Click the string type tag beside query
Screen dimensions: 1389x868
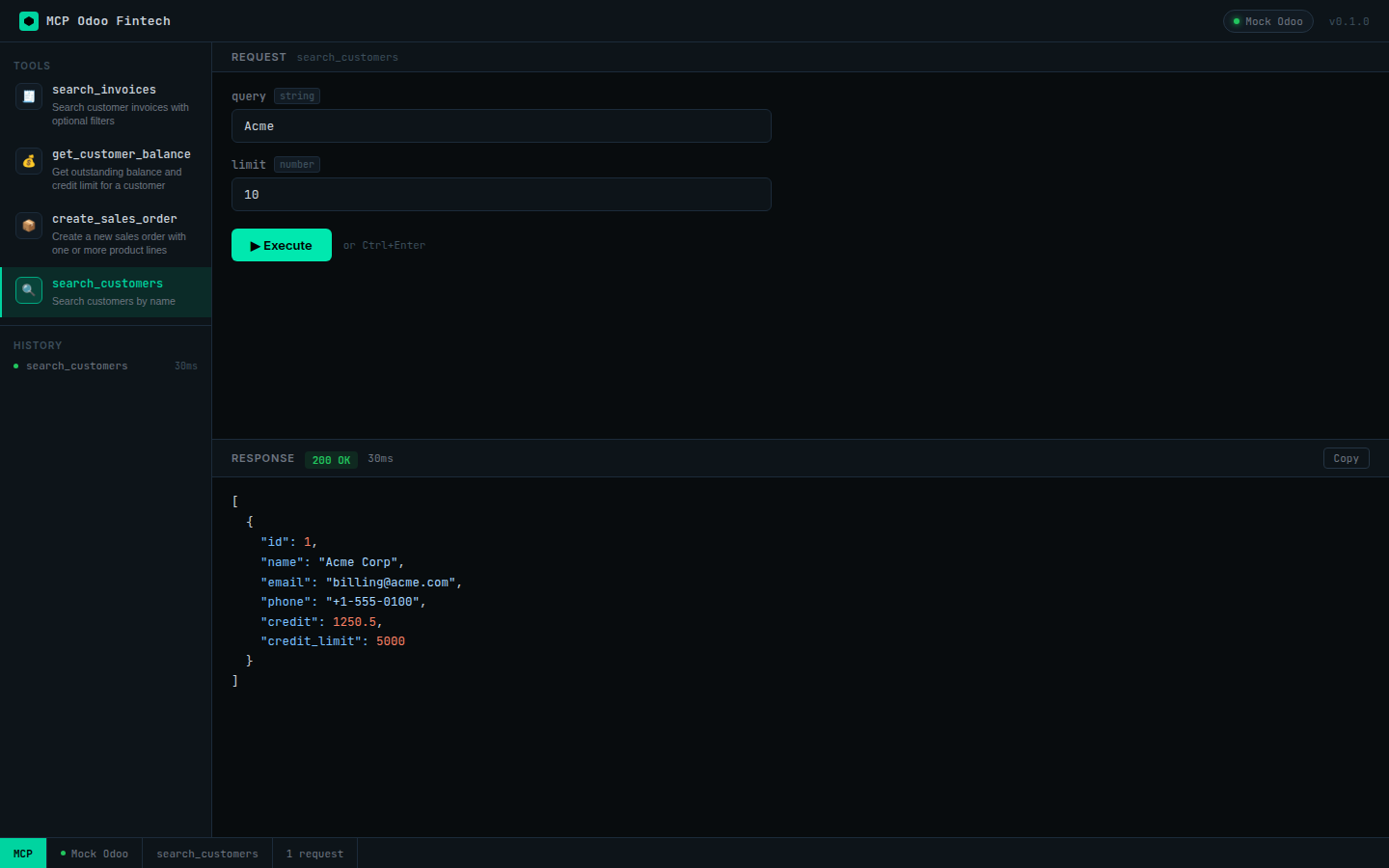[297, 96]
